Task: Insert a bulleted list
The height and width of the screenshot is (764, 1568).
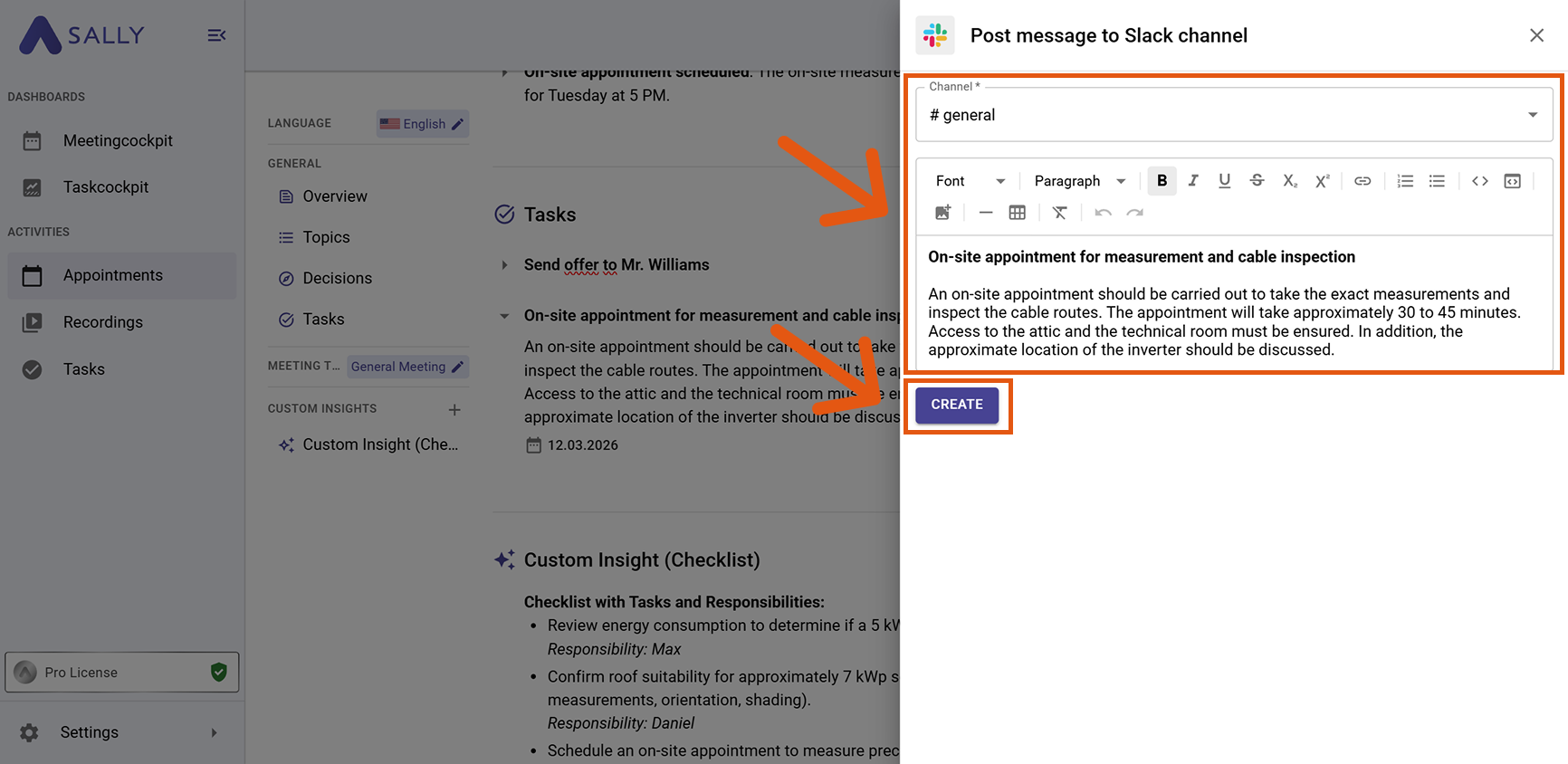Action: click(1437, 181)
